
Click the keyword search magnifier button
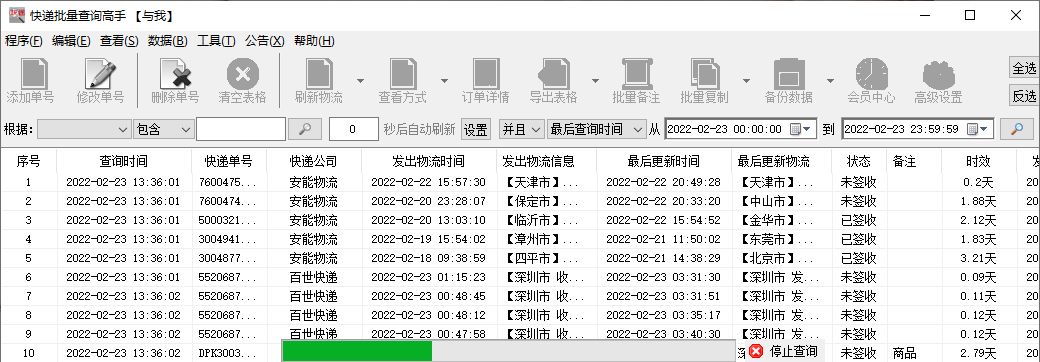click(x=305, y=129)
